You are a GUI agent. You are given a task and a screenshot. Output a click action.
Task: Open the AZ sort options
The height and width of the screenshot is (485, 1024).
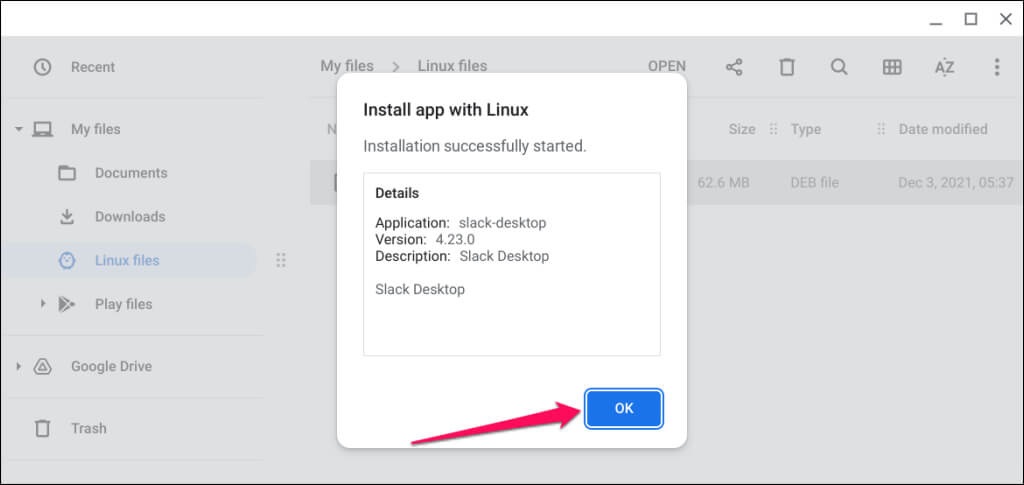(944, 67)
